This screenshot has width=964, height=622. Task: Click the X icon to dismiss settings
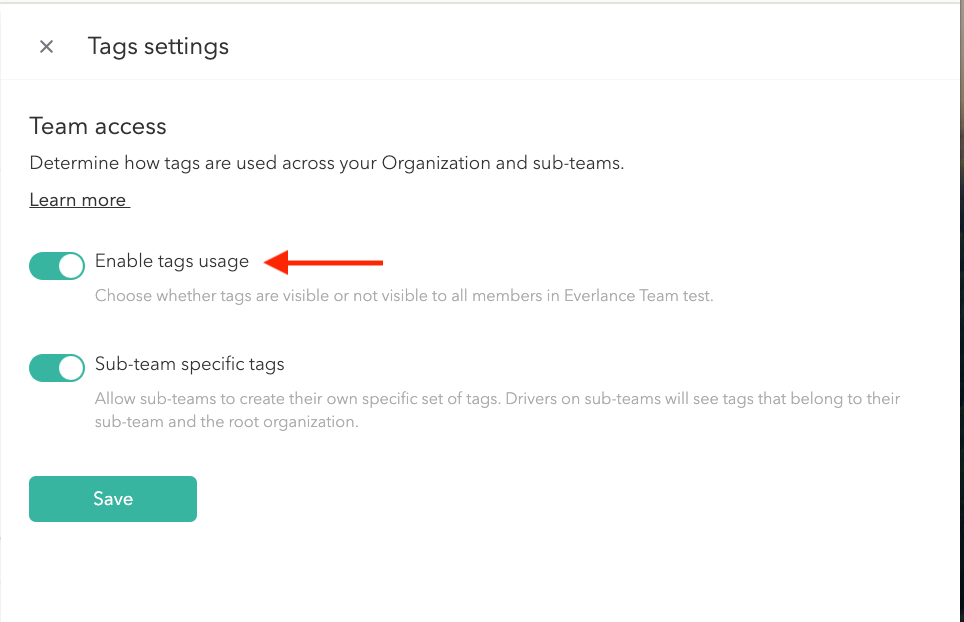tap(46, 46)
